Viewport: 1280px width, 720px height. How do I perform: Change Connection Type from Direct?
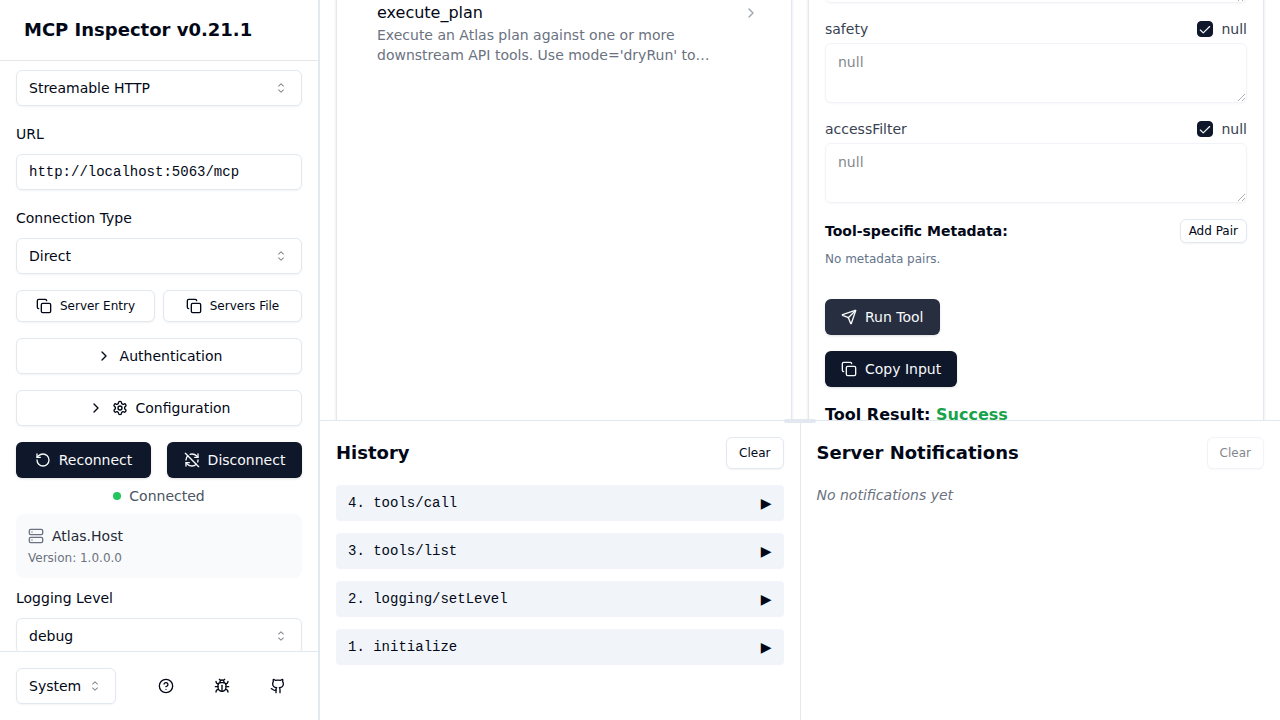pos(158,256)
